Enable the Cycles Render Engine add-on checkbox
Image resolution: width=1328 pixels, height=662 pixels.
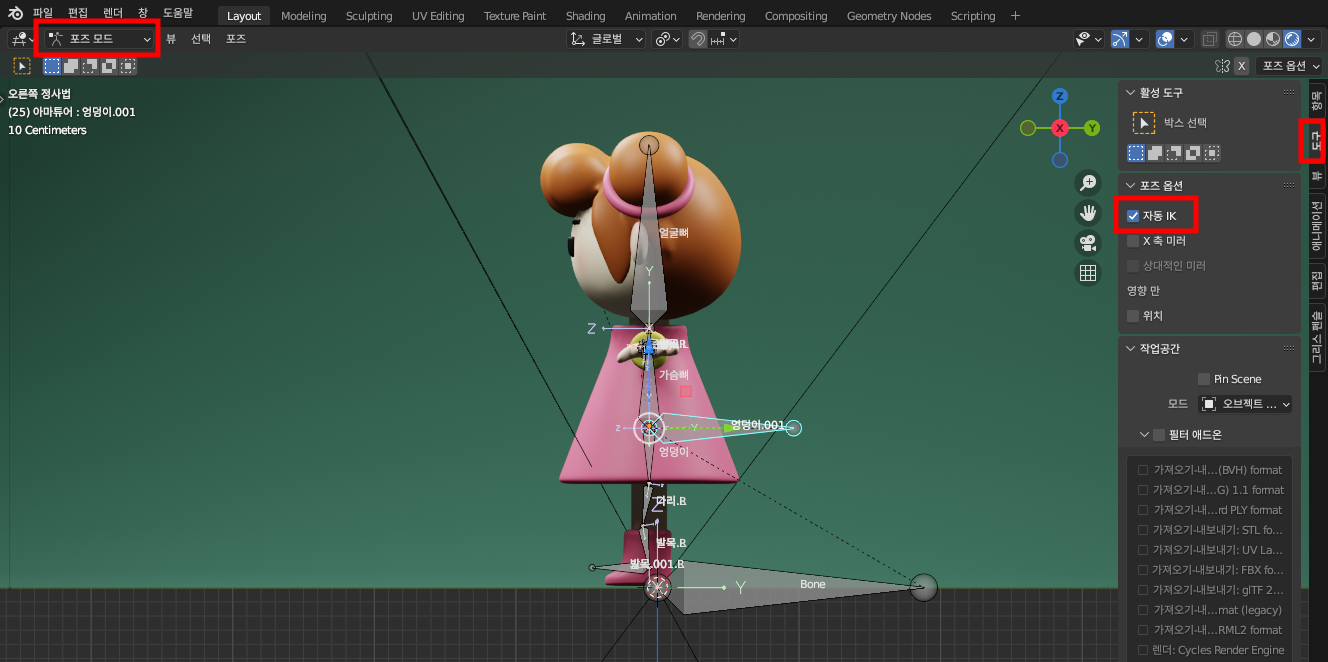coord(1143,650)
